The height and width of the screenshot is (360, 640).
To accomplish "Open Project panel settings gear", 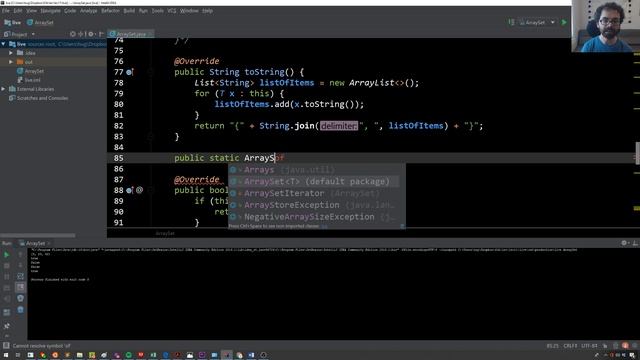I will [91, 34].
